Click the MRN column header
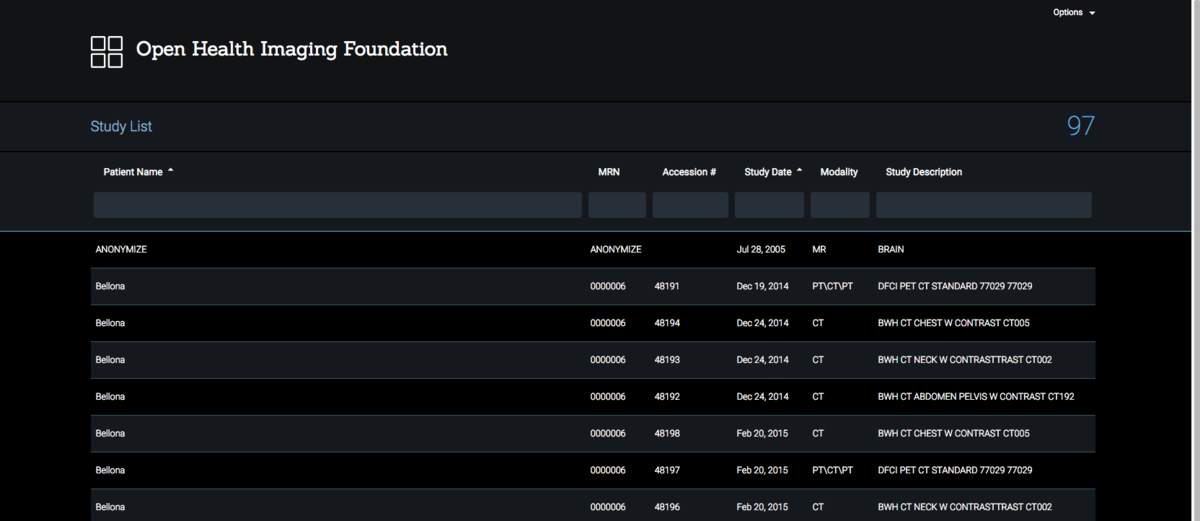The height and width of the screenshot is (521, 1200). click(608, 172)
